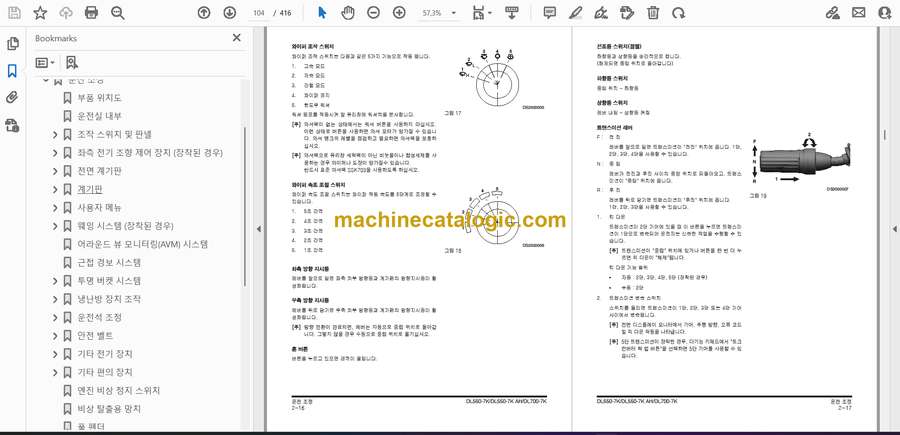Screen dimensions: 900x435
Task: Open the 계기판 bookmark link
Action: pyautogui.click(x=90, y=189)
